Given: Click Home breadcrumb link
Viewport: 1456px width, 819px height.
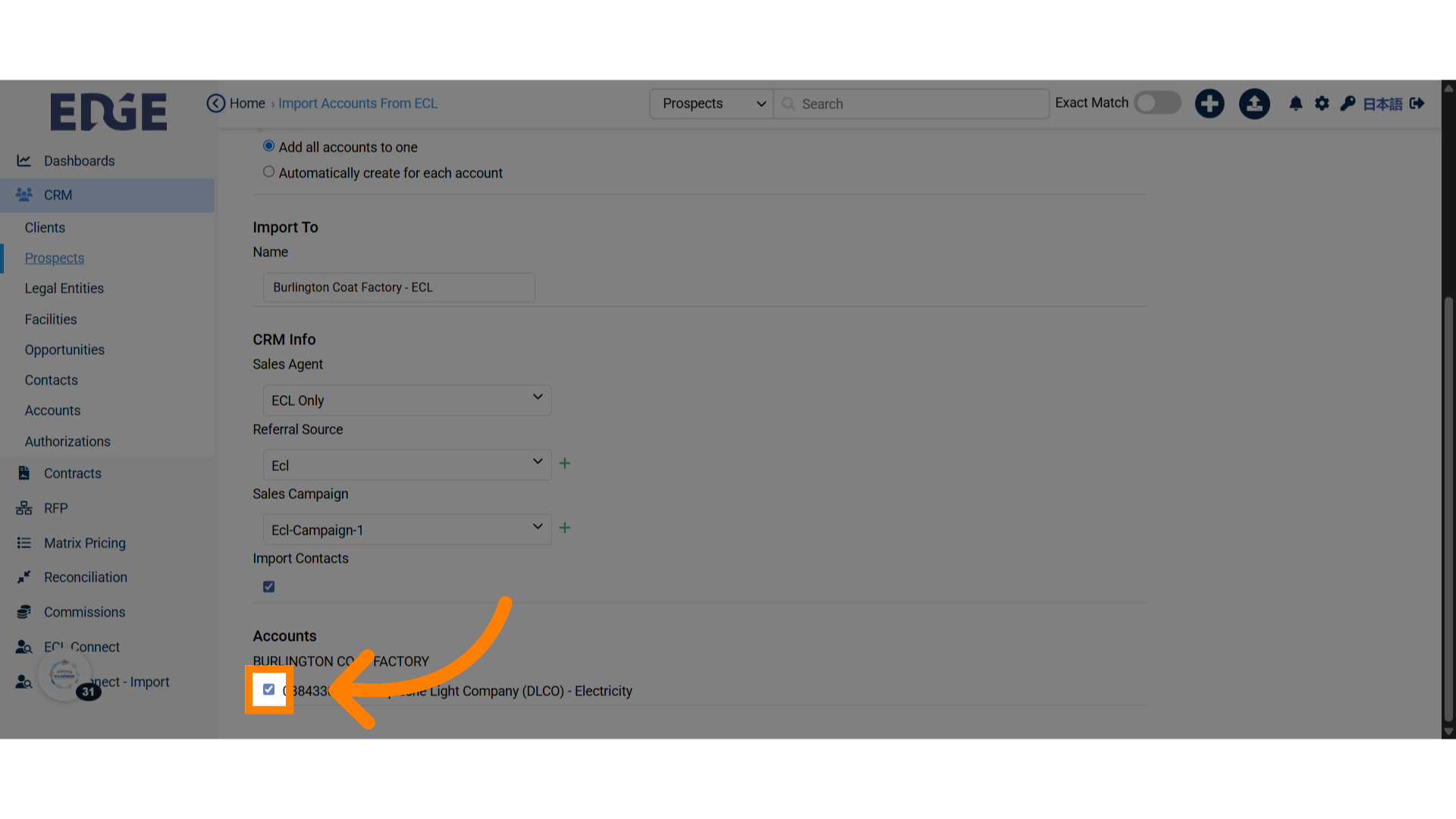Looking at the screenshot, I should point(247,103).
